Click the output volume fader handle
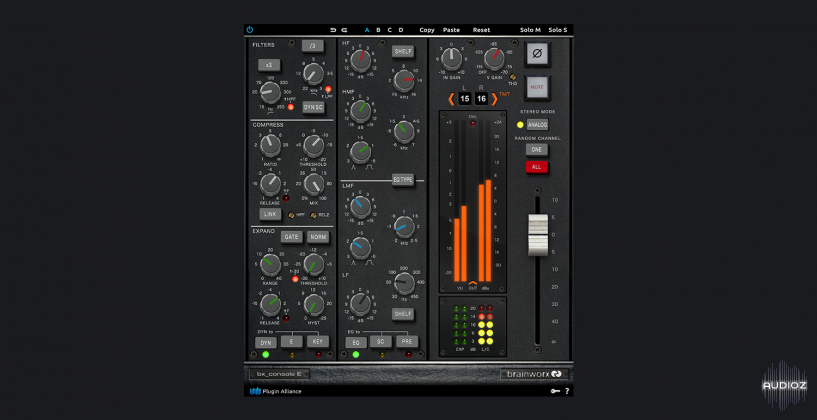The width and height of the screenshot is (817, 420). pos(538,234)
